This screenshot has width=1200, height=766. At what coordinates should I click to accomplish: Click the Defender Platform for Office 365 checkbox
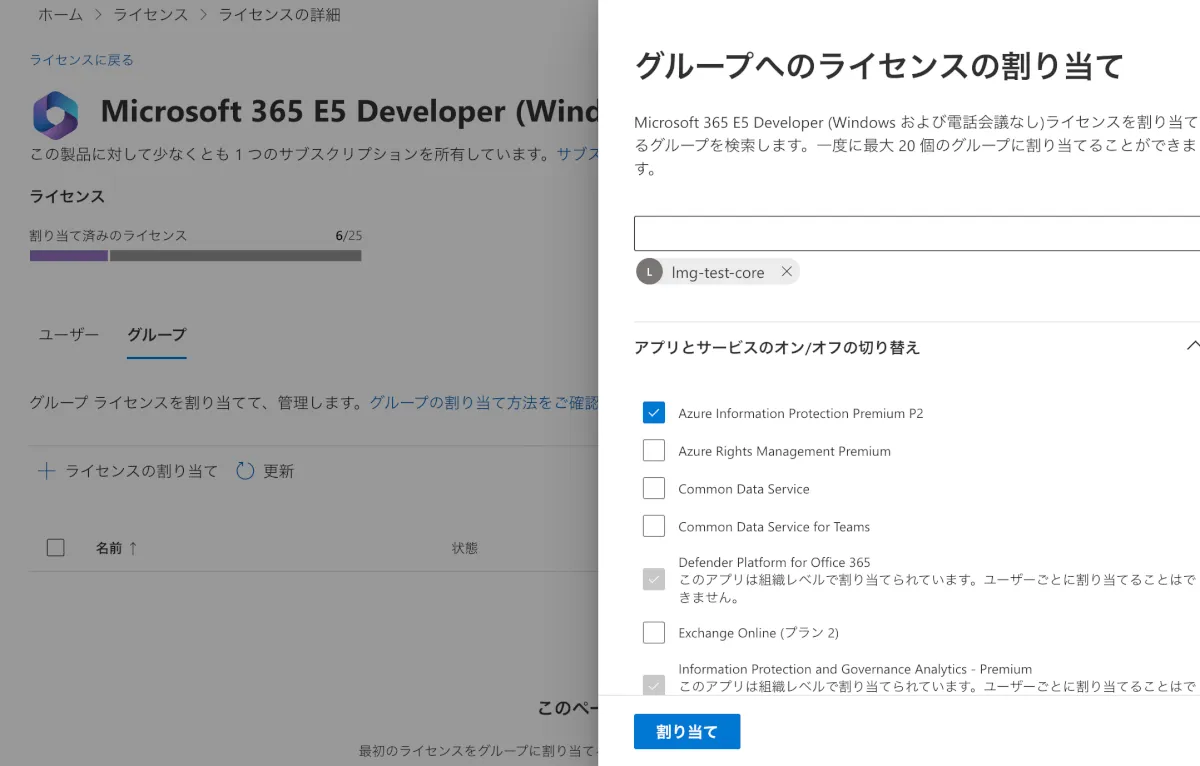[x=654, y=579]
